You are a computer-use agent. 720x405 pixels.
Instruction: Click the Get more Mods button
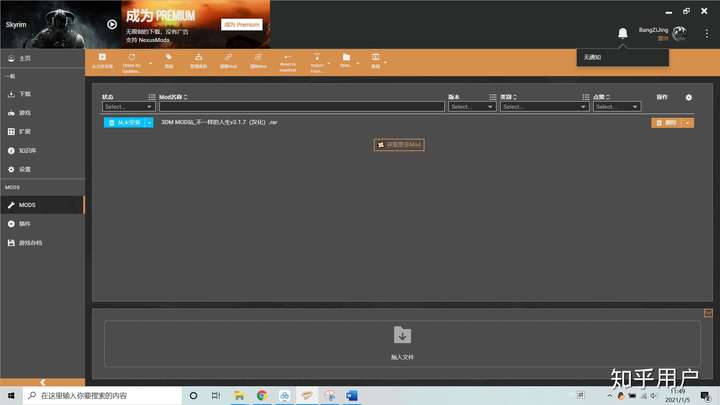pos(399,145)
